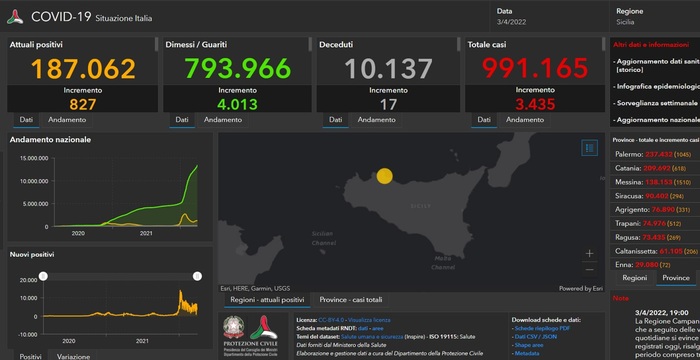Image resolution: width=700 pixels, height=360 pixels.
Task: Show Dati tab under Dimessi / Guariti
Action: [x=182, y=120]
